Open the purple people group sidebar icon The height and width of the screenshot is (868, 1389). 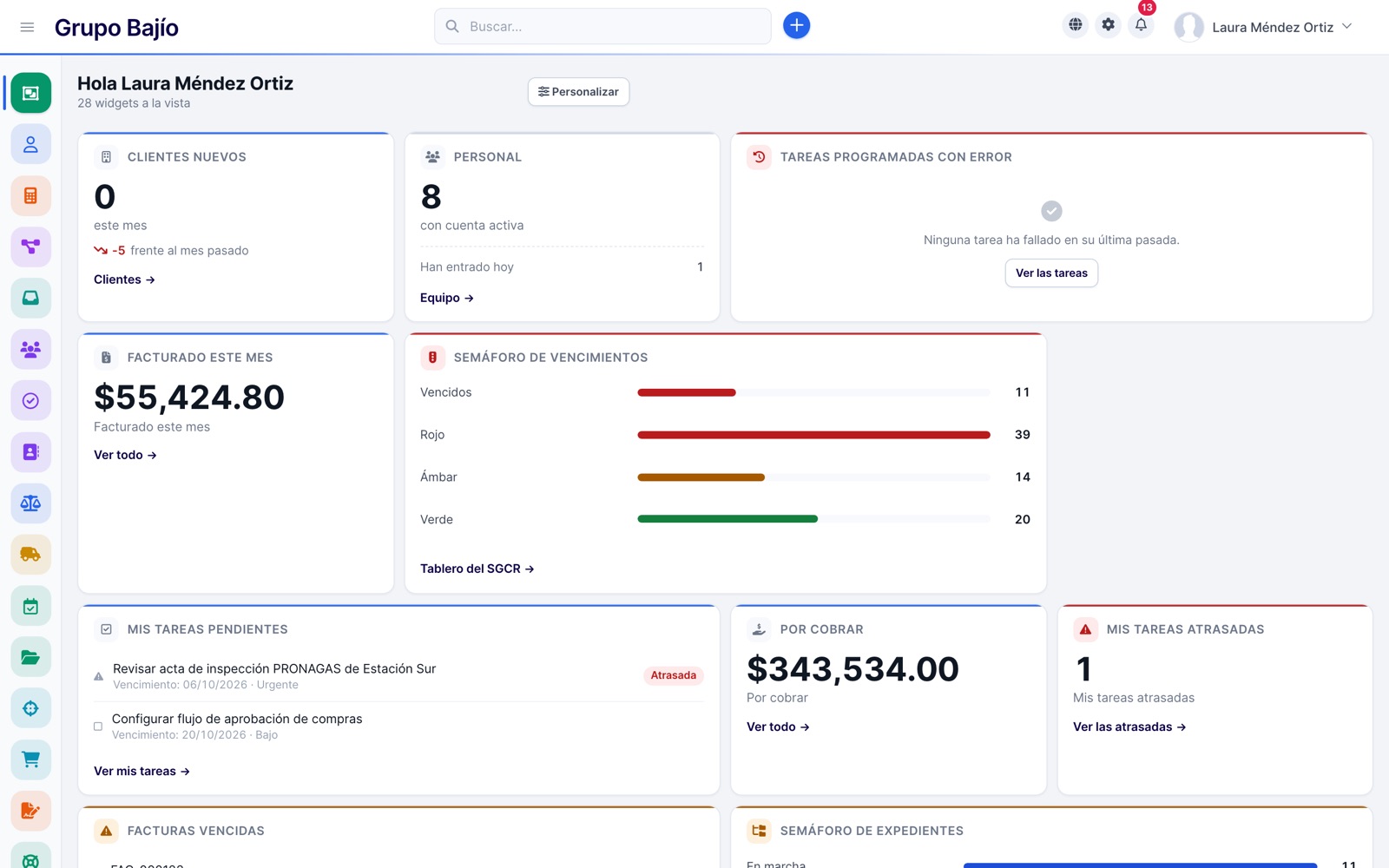click(x=30, y=349)
